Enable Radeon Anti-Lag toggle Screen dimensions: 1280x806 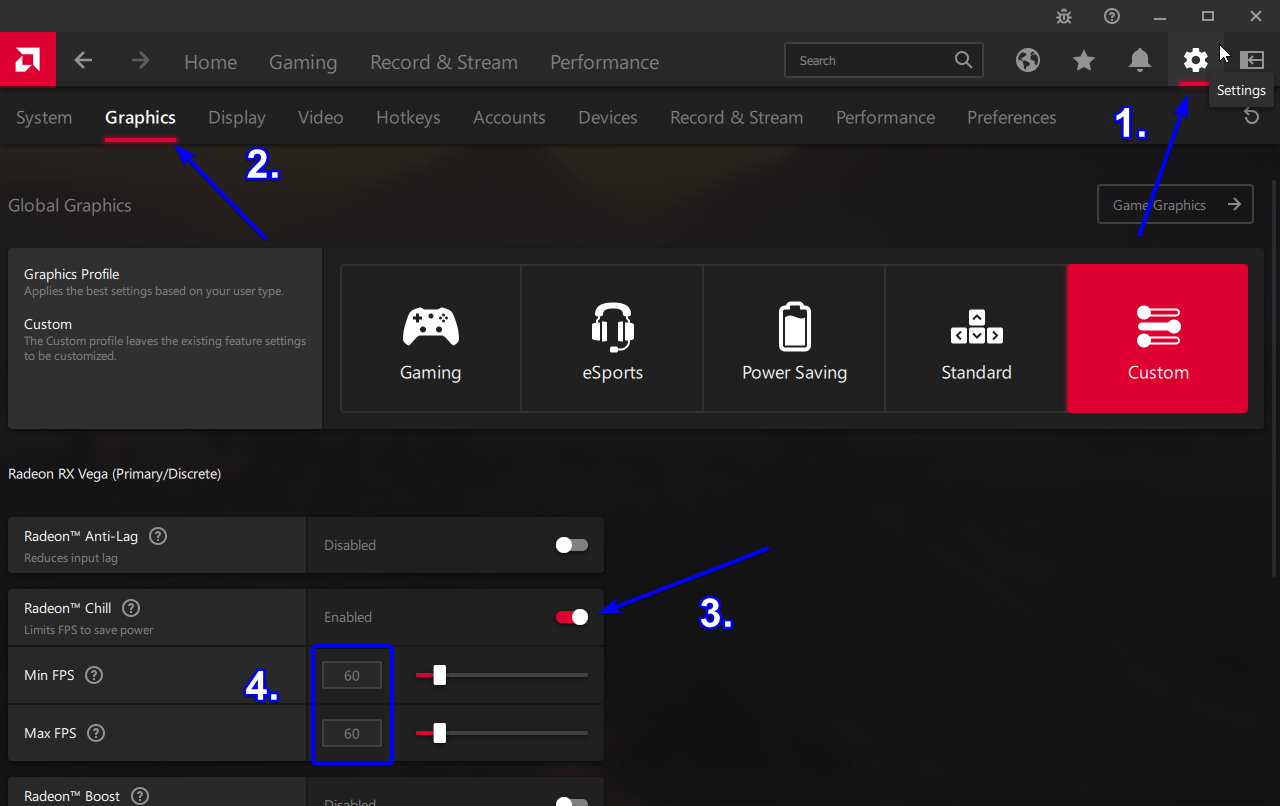[x=572, y=545]
